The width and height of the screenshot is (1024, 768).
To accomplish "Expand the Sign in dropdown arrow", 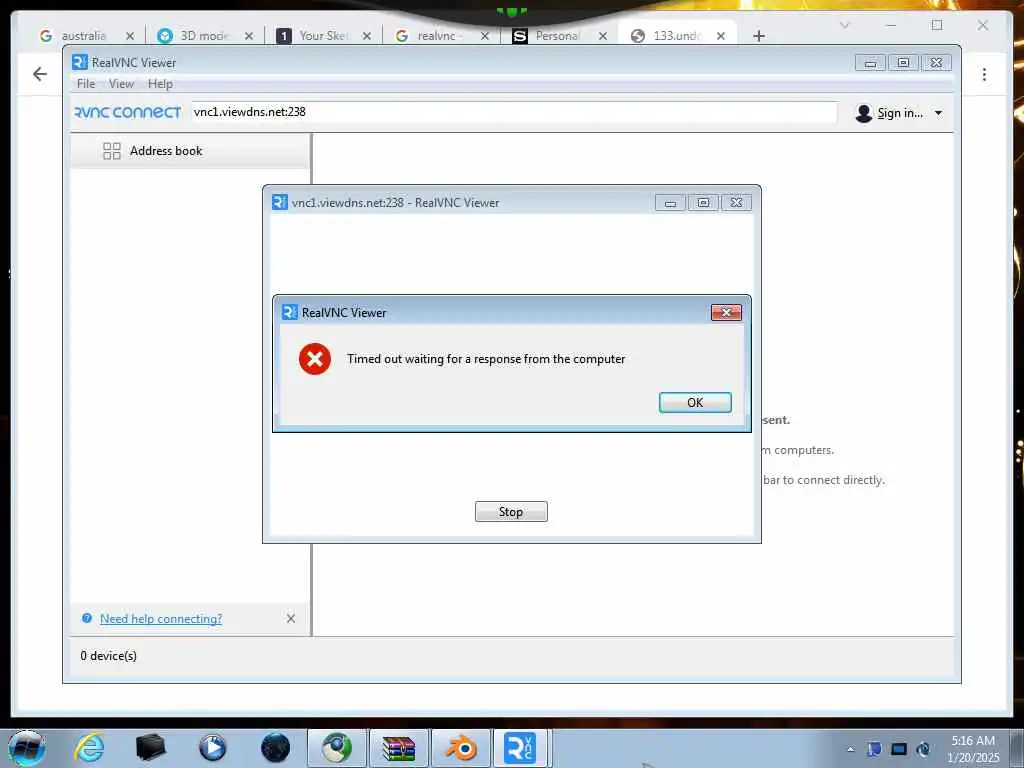I will [x=938, y=113].
